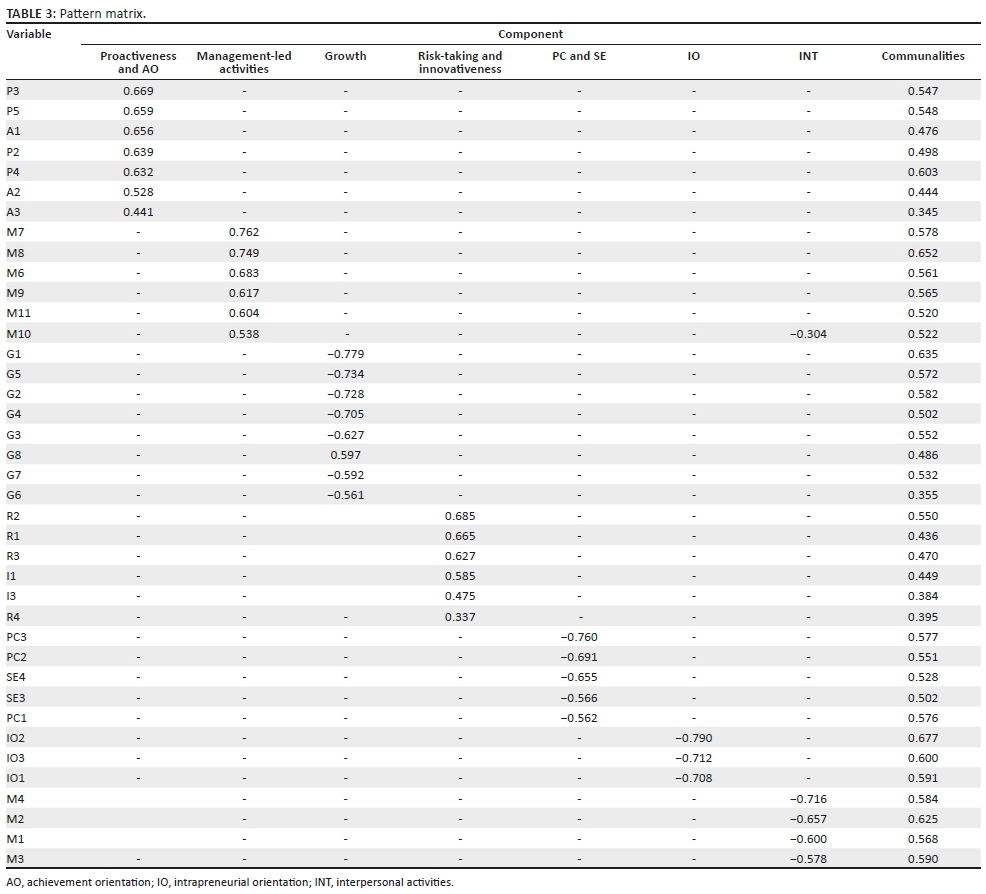Screen dimensions: 986x894
Task: Click the SE4 row label
Action: (x=16, y=677)
